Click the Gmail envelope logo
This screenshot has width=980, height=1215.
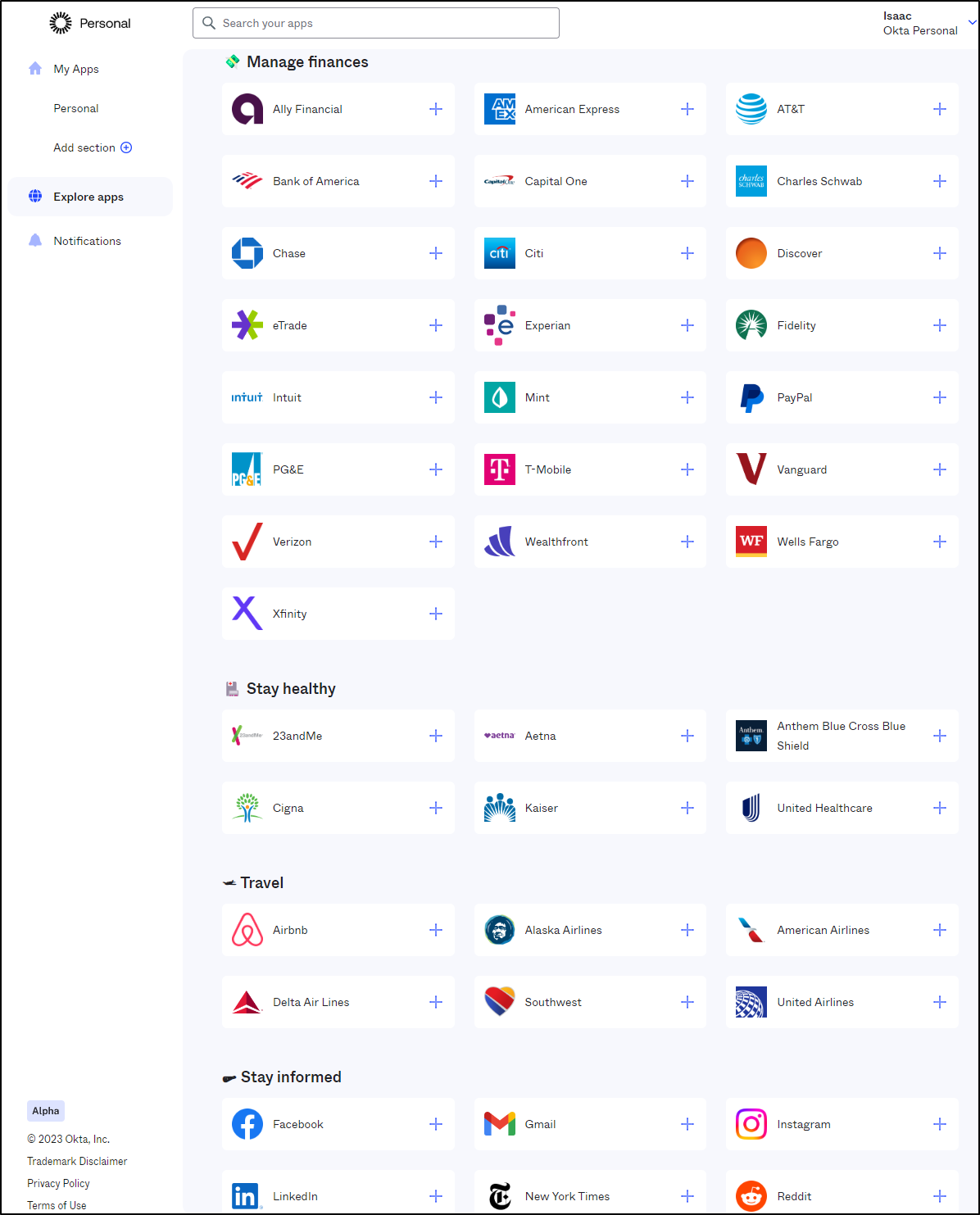(500, 1124)
